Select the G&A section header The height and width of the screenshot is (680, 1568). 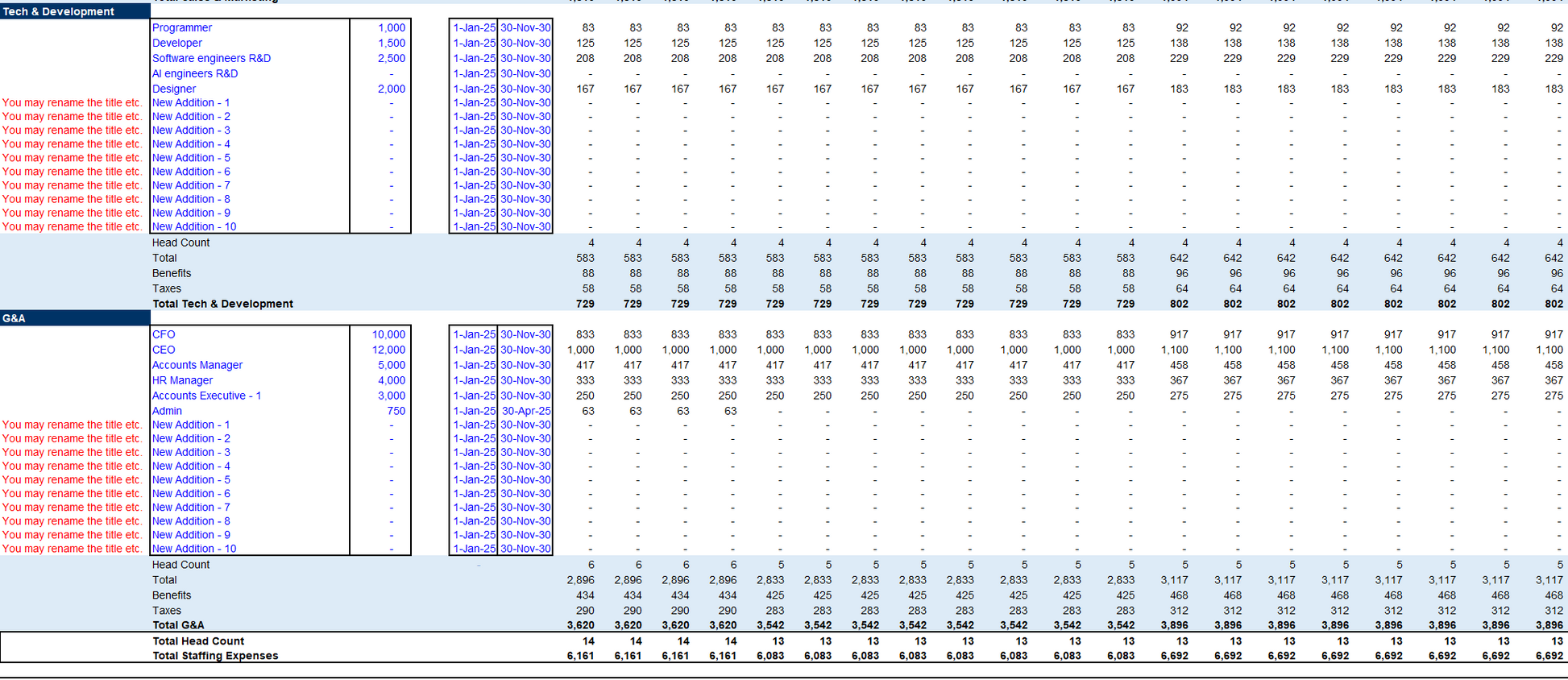[x=15, y=318]
